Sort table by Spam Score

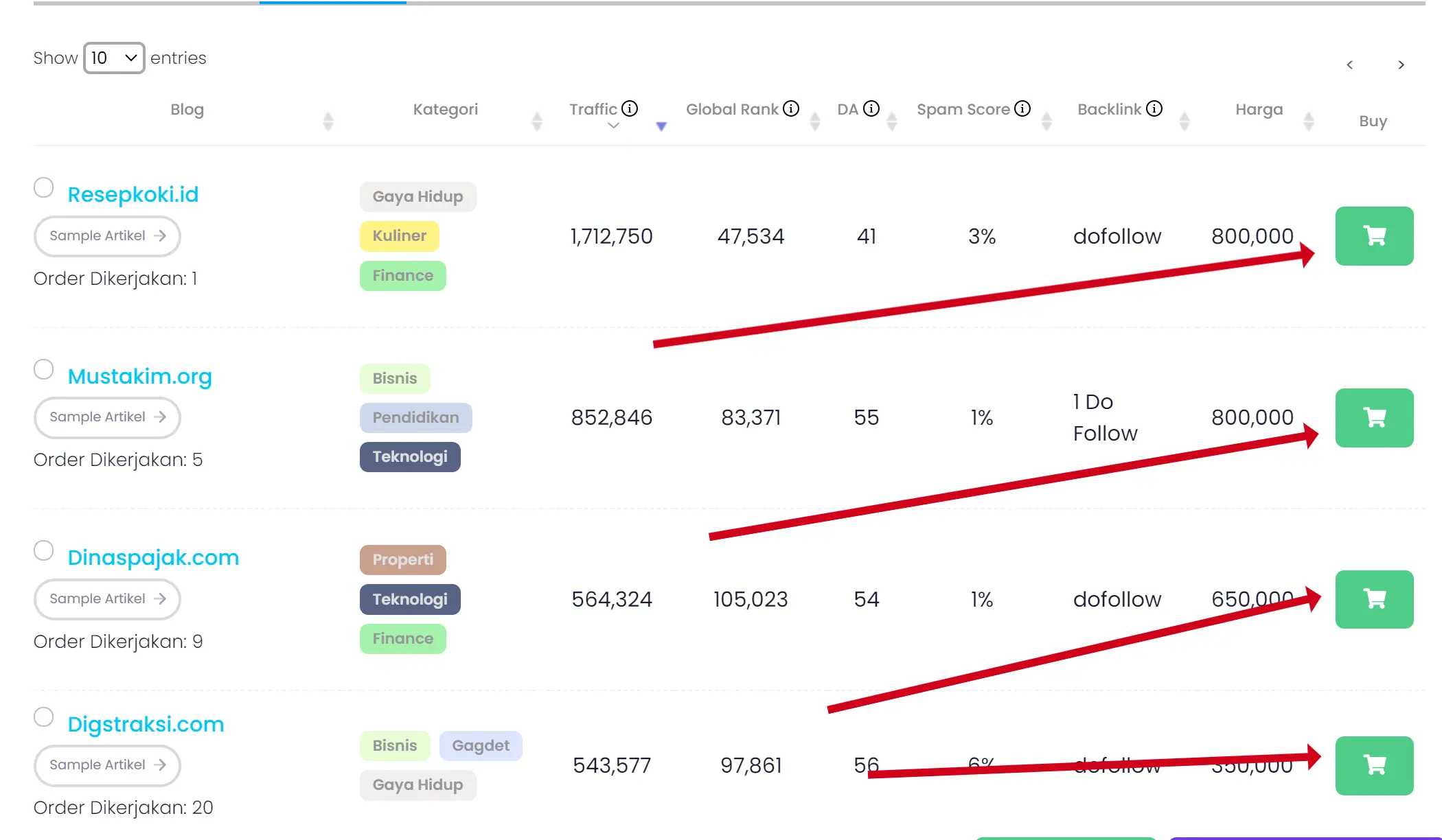(x=1046, y=121)
